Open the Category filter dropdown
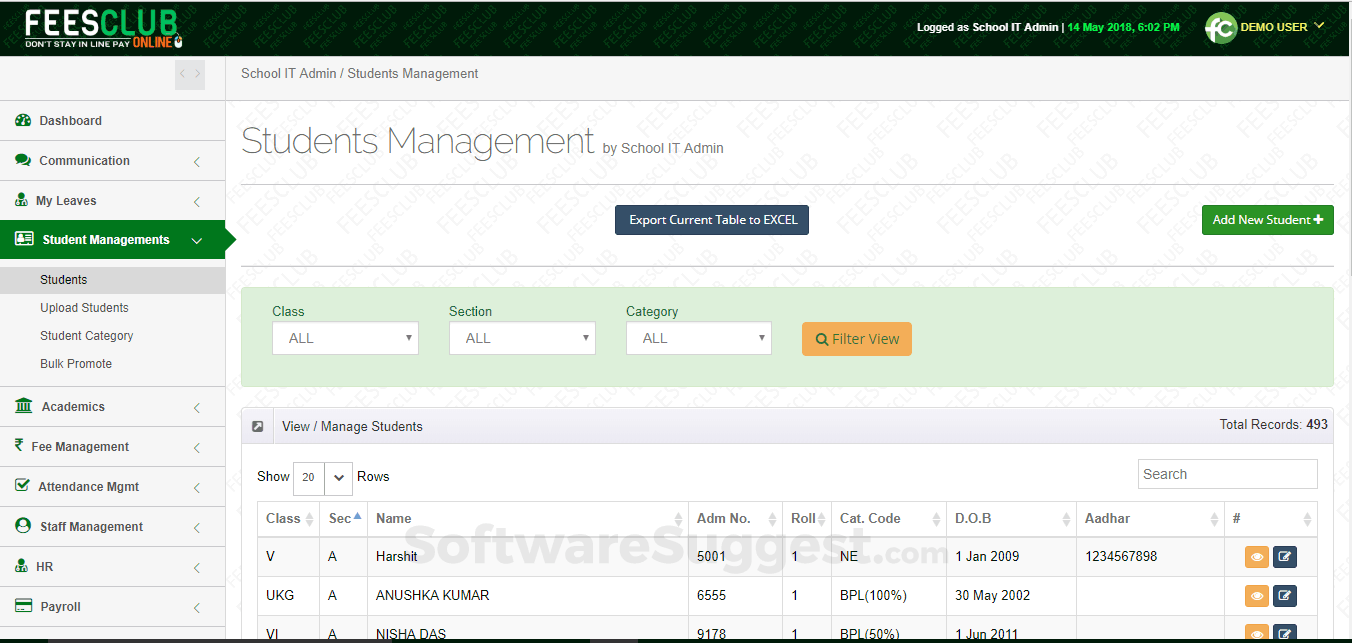This screenshot has height=643, width=1352. pyautogui.click(x=699, y=338)
